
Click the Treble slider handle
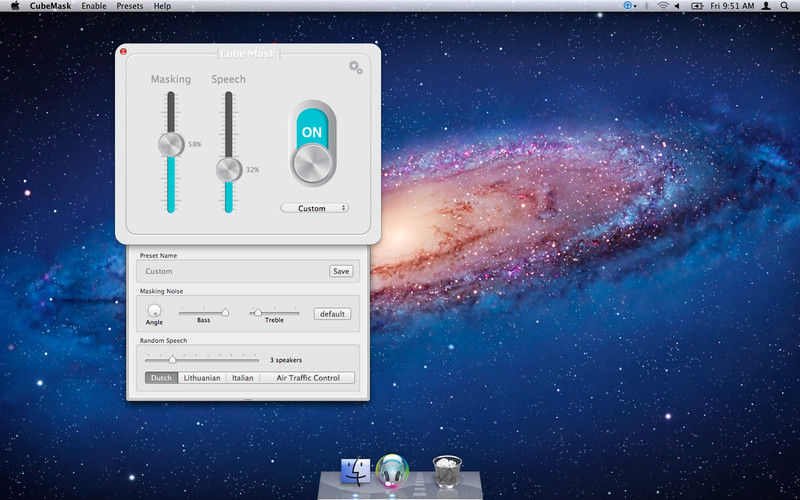pyautogui.click(x=258, y=312)
